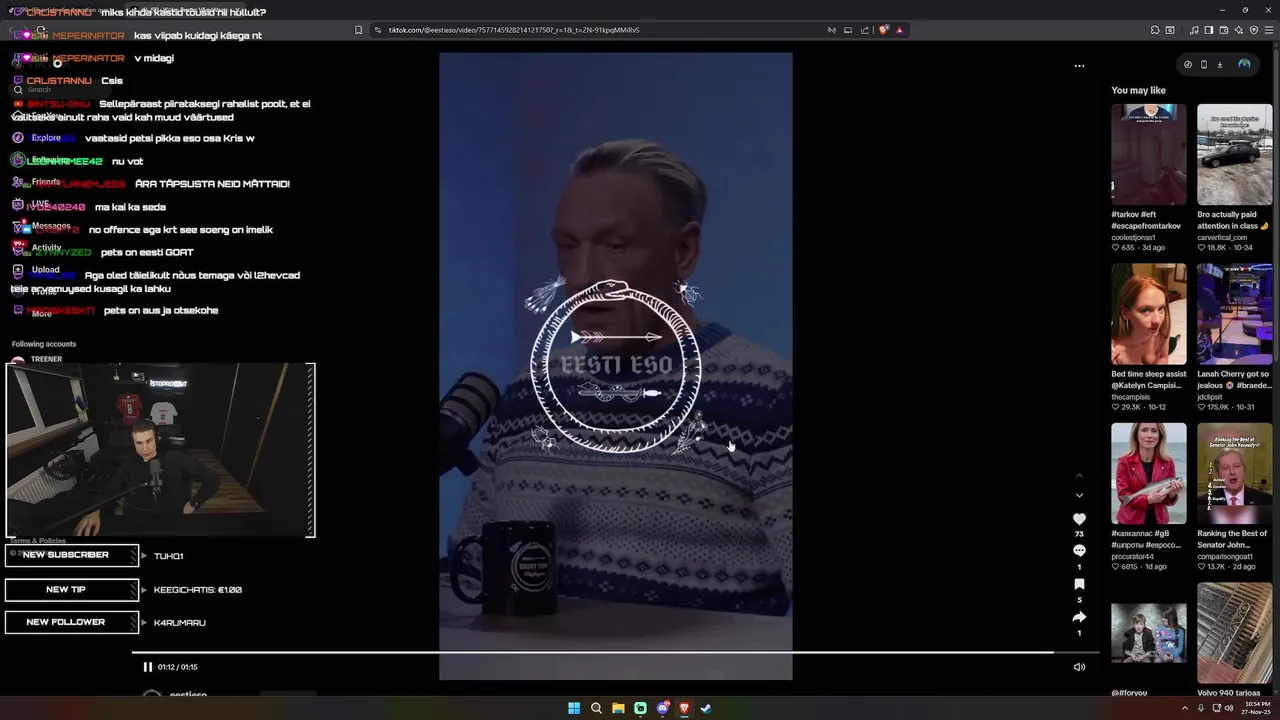
Task: Open the TikTok profile avatar menu
Action: point(1244,64)
